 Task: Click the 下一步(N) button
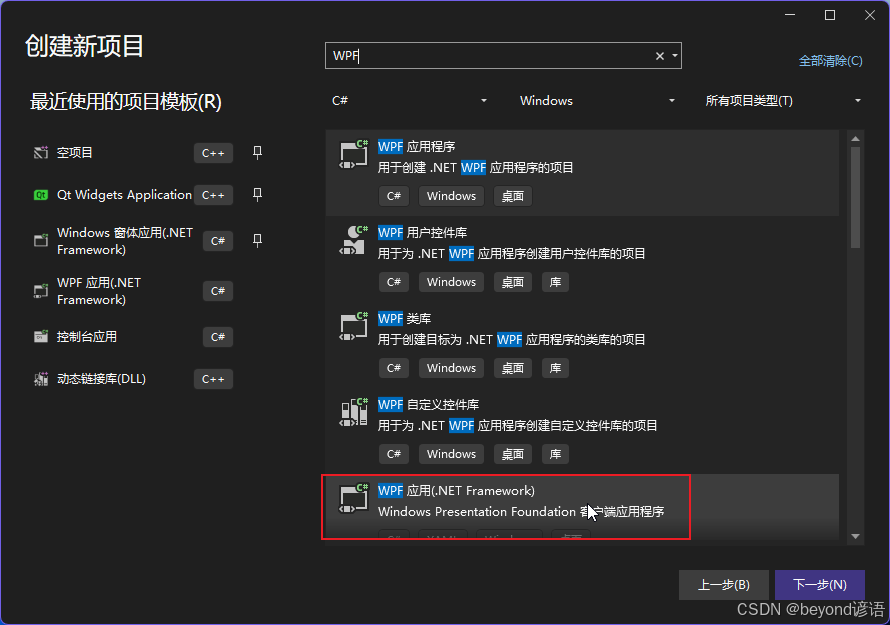tap(820, 585)
